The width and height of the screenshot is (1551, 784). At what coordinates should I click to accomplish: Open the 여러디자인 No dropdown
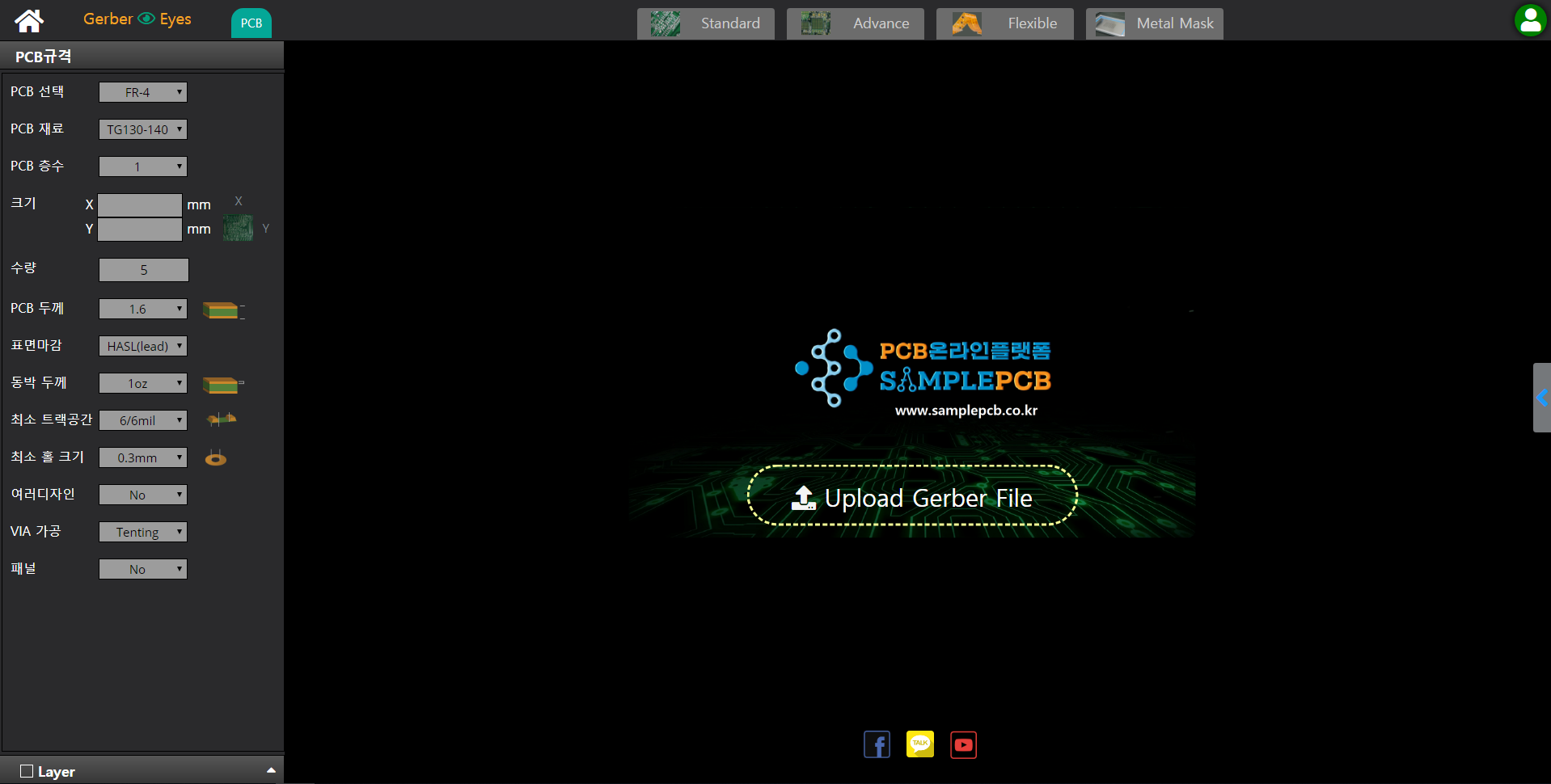pyautogui.click(x=143, y=495)
